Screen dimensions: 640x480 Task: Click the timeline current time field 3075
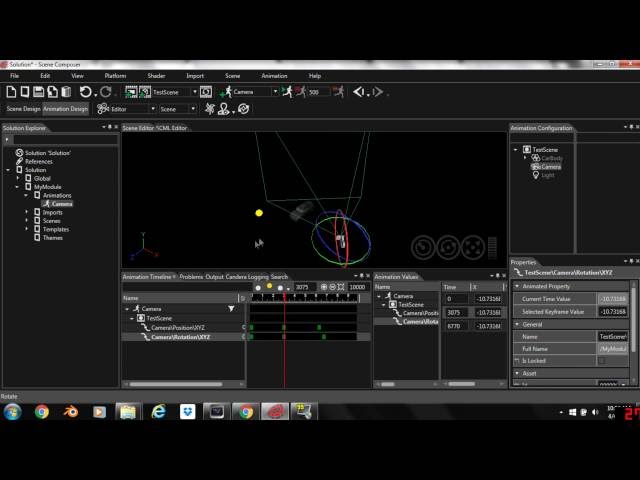[304, 287]
